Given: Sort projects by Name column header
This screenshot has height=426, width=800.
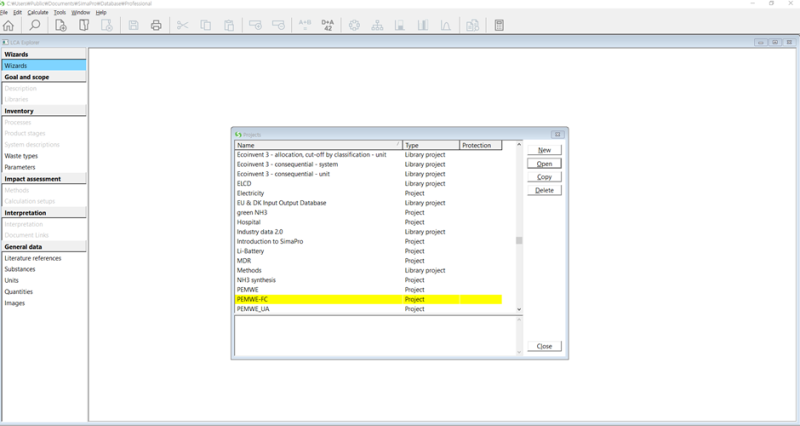Looking at the screenshot, I should (318, 145).
